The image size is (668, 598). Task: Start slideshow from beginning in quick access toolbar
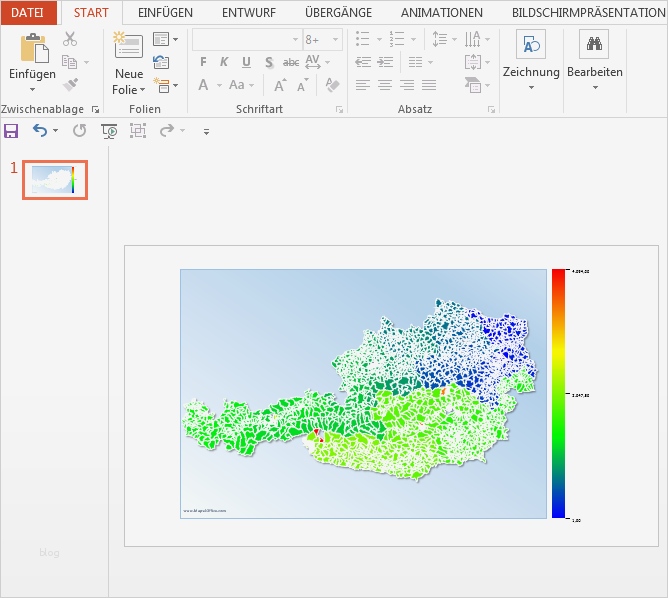coord(109,130)
